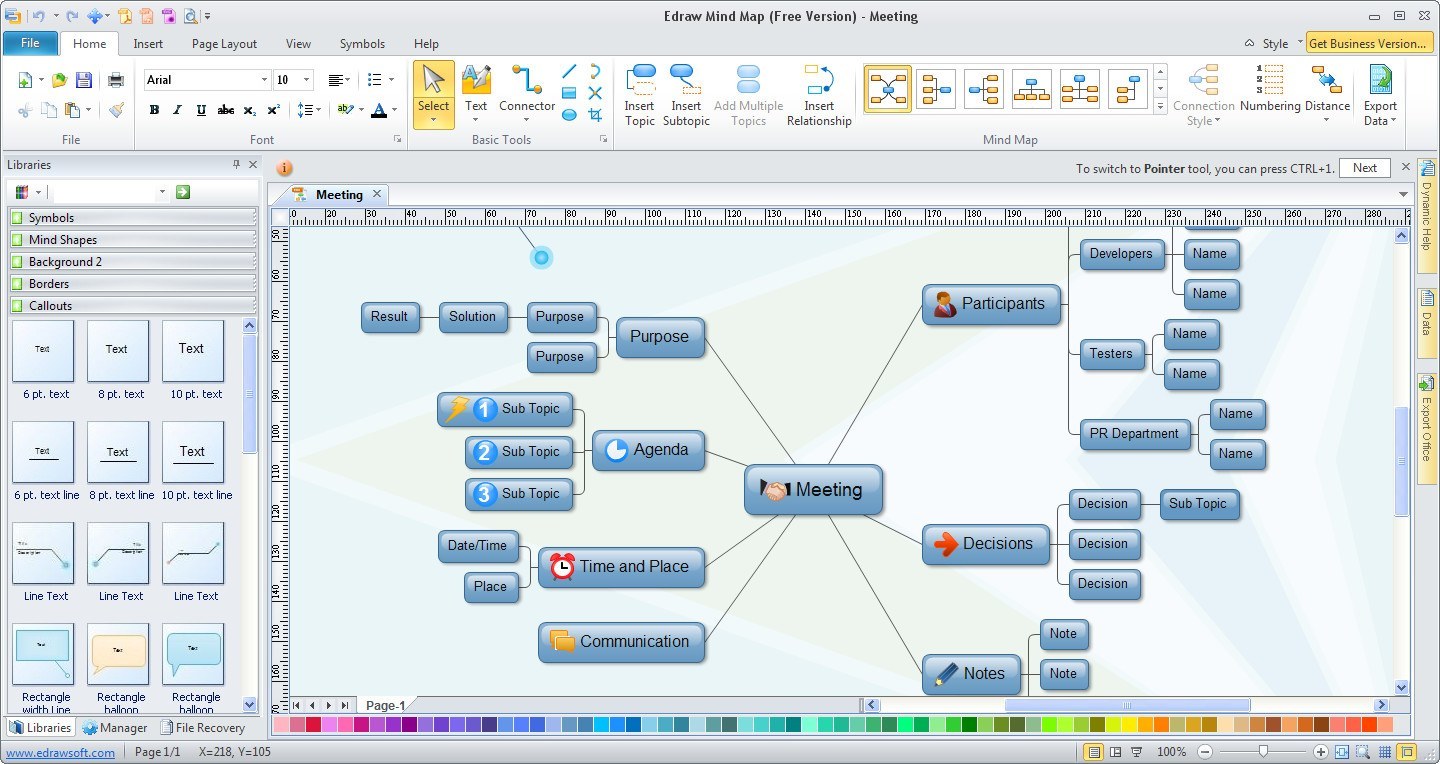
Task: Toggle Italic text formatting
Action: click(177, 110)
